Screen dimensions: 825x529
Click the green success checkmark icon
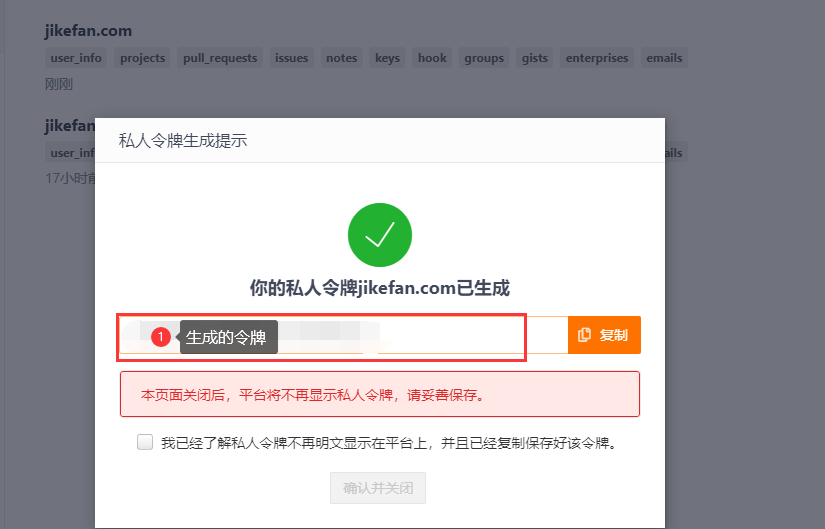click(380, 235)
